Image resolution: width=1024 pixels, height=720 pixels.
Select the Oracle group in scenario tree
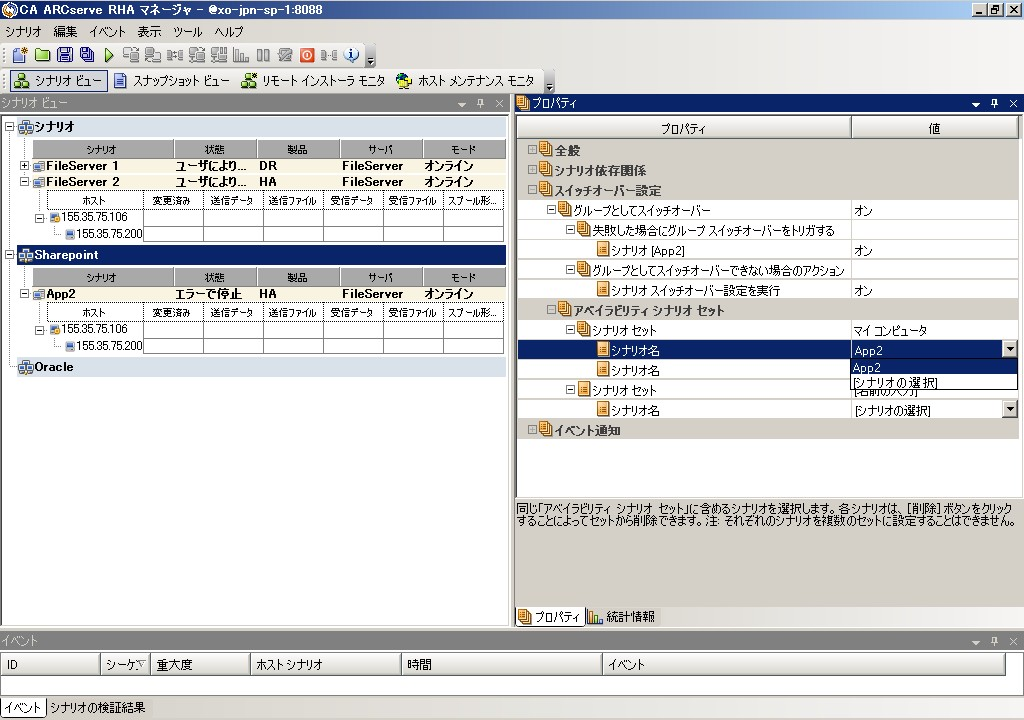pyautogui.click(x=53, y=367)
